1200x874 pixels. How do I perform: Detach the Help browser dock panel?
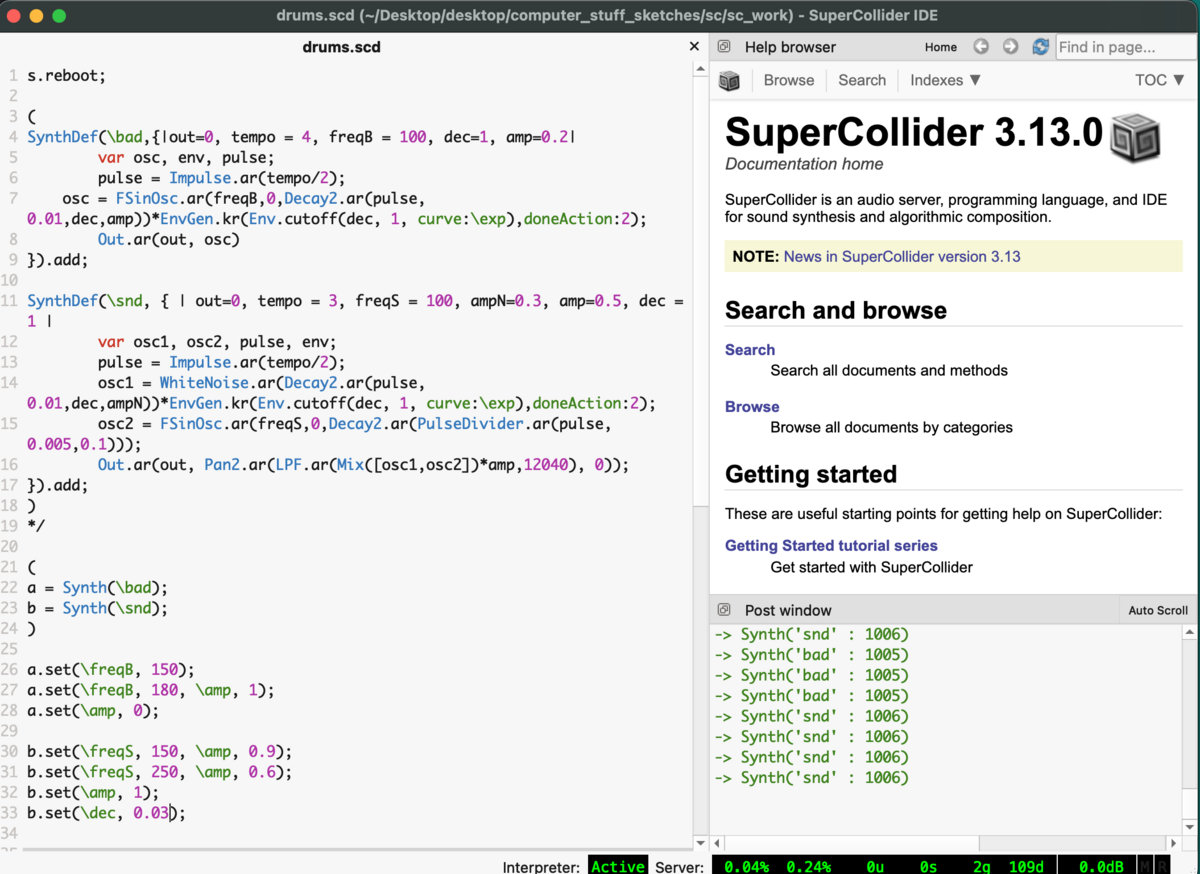click(x=724, y=47)
